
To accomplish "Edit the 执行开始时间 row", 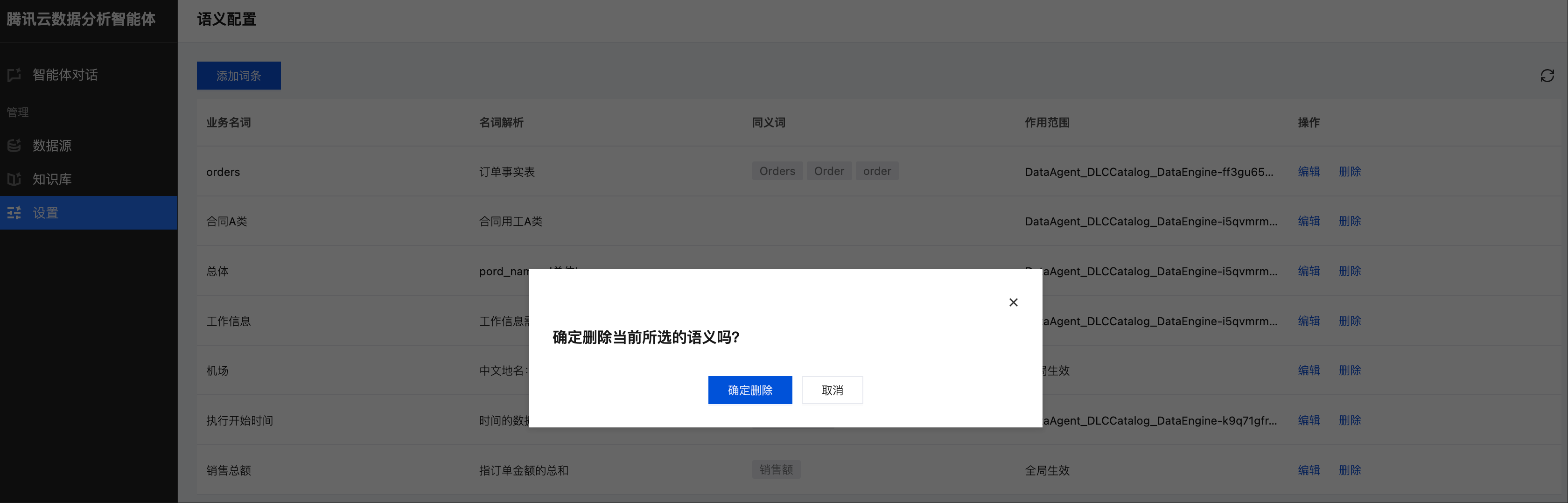I will [x=1309, y=420].
